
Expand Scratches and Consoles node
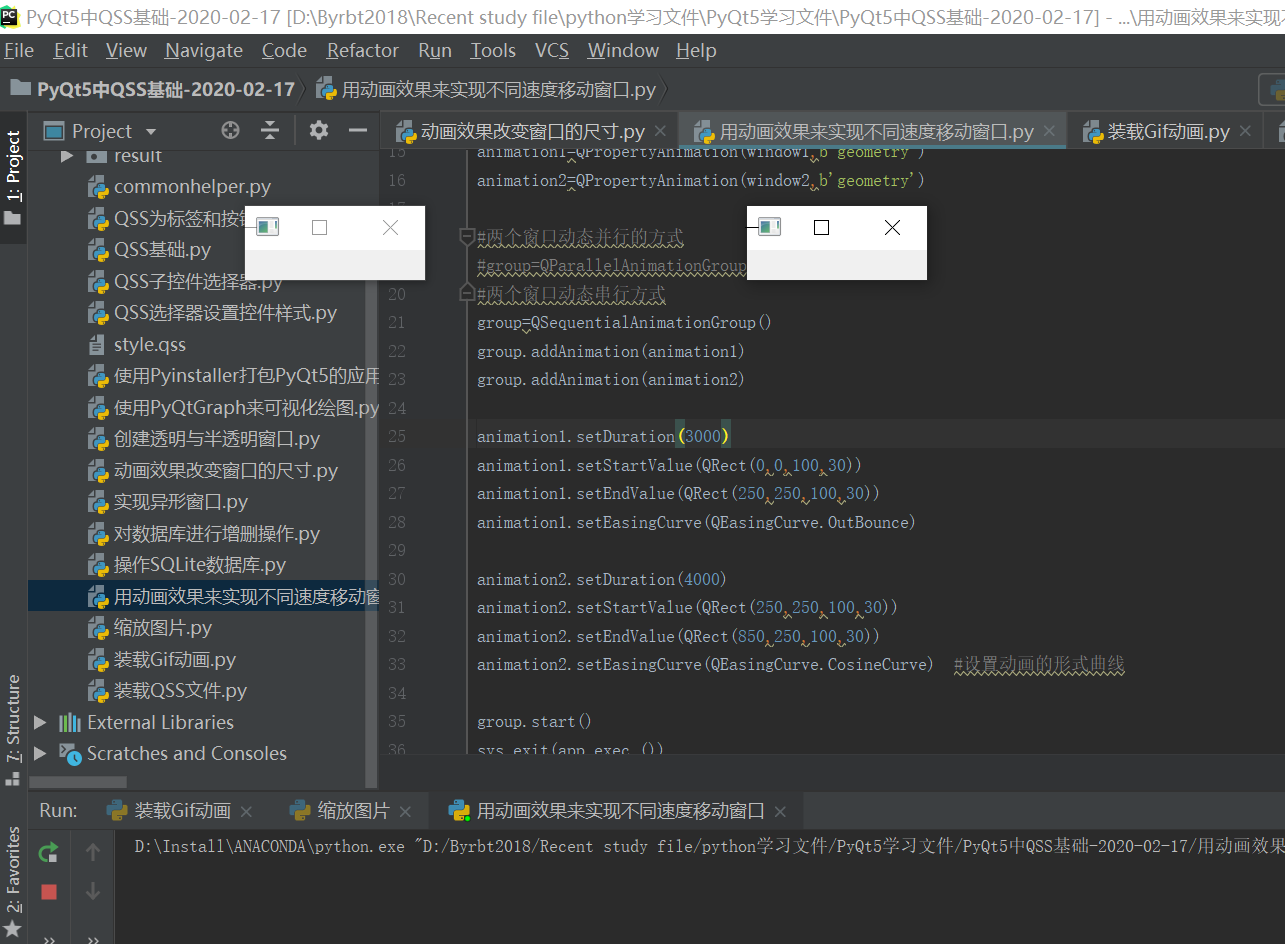[x=40, y=753]
